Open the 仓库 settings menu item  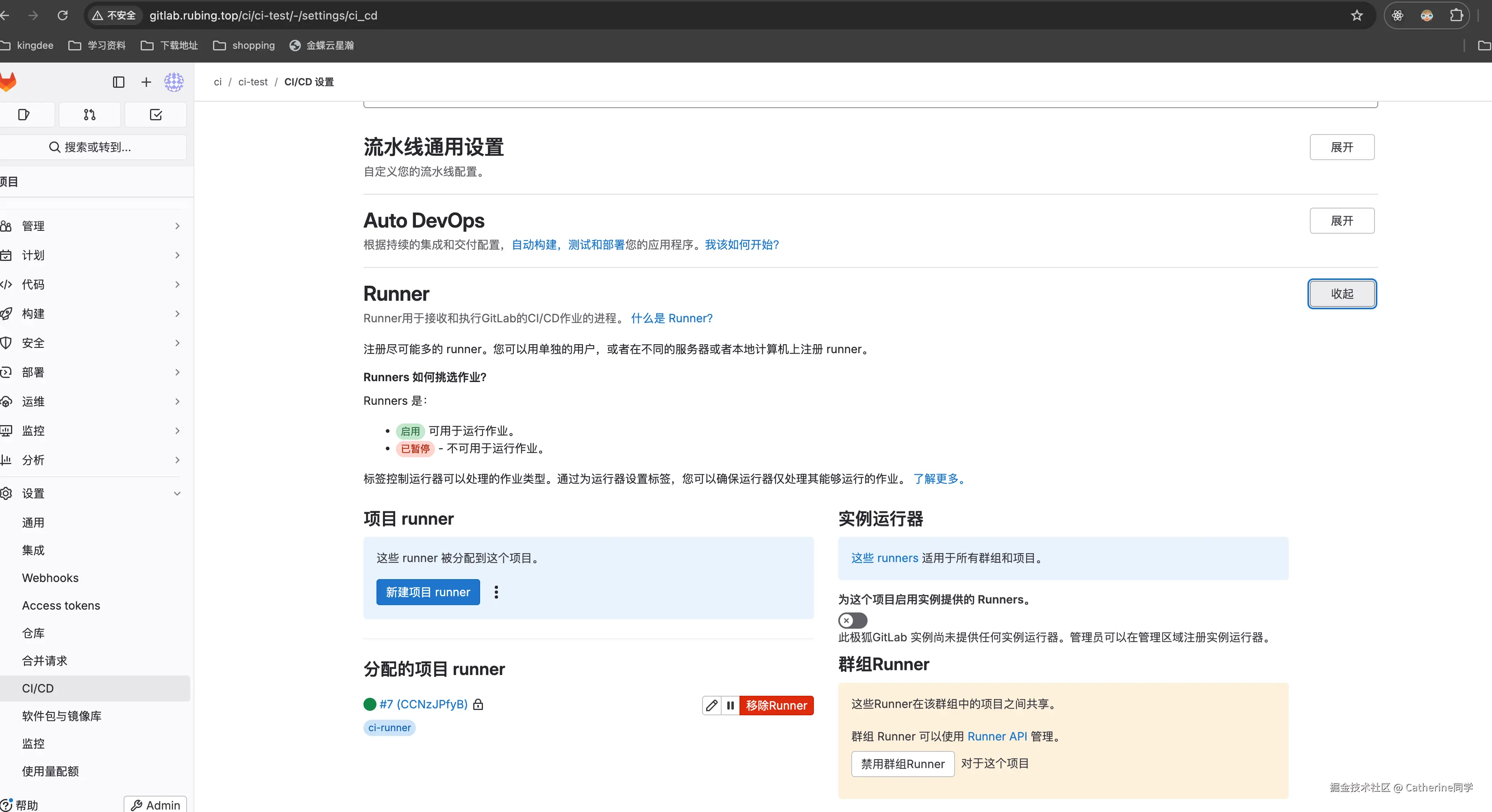34,633
